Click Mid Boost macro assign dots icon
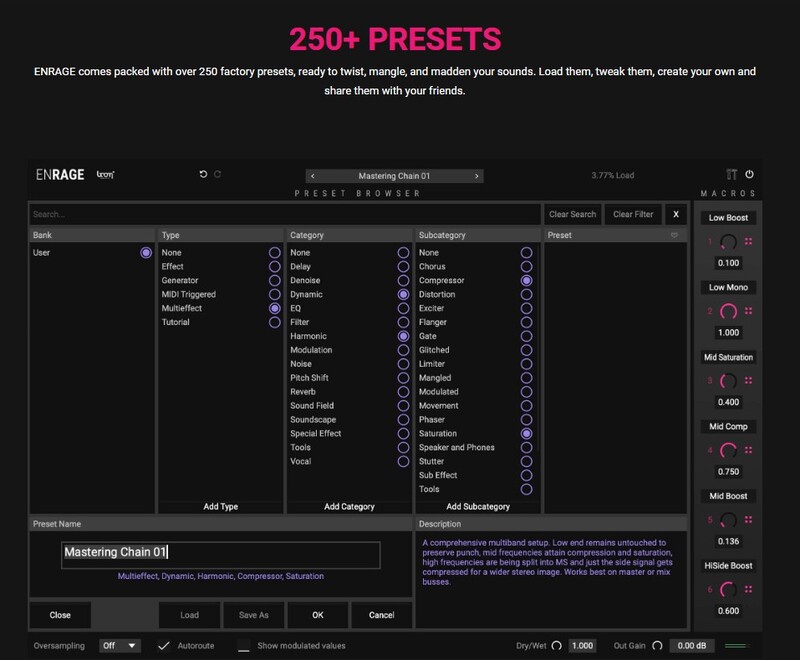800x660 pixels. click(x=748, y=519)
